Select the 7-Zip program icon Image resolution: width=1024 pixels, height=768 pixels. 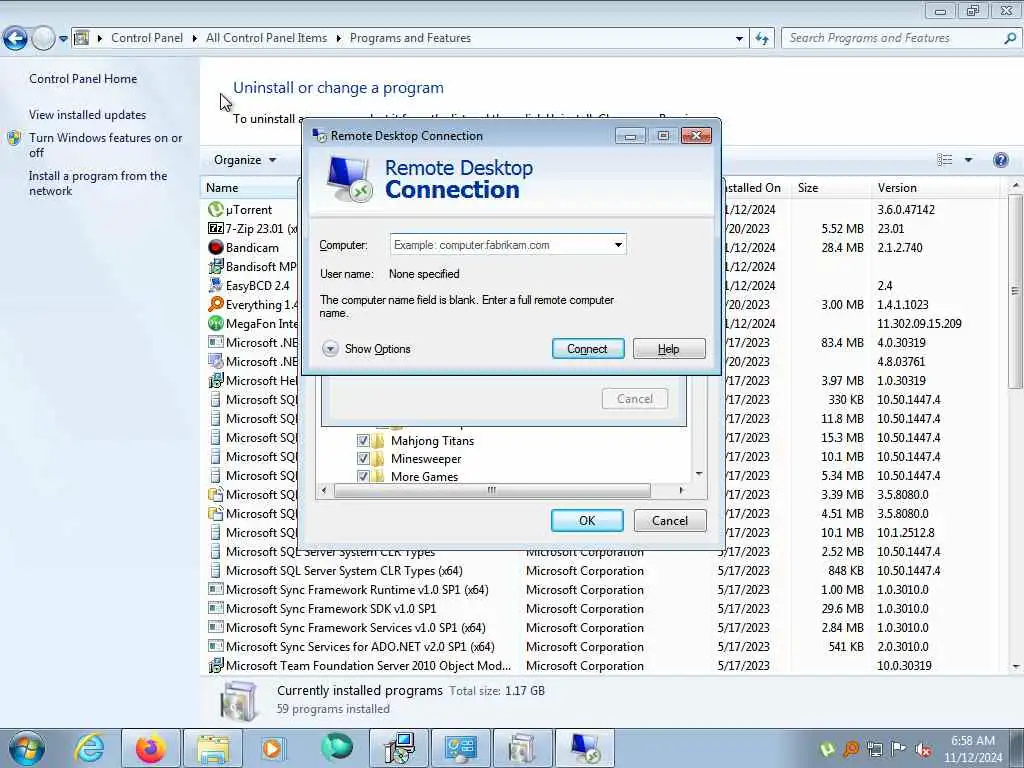[x=216, y=229]
